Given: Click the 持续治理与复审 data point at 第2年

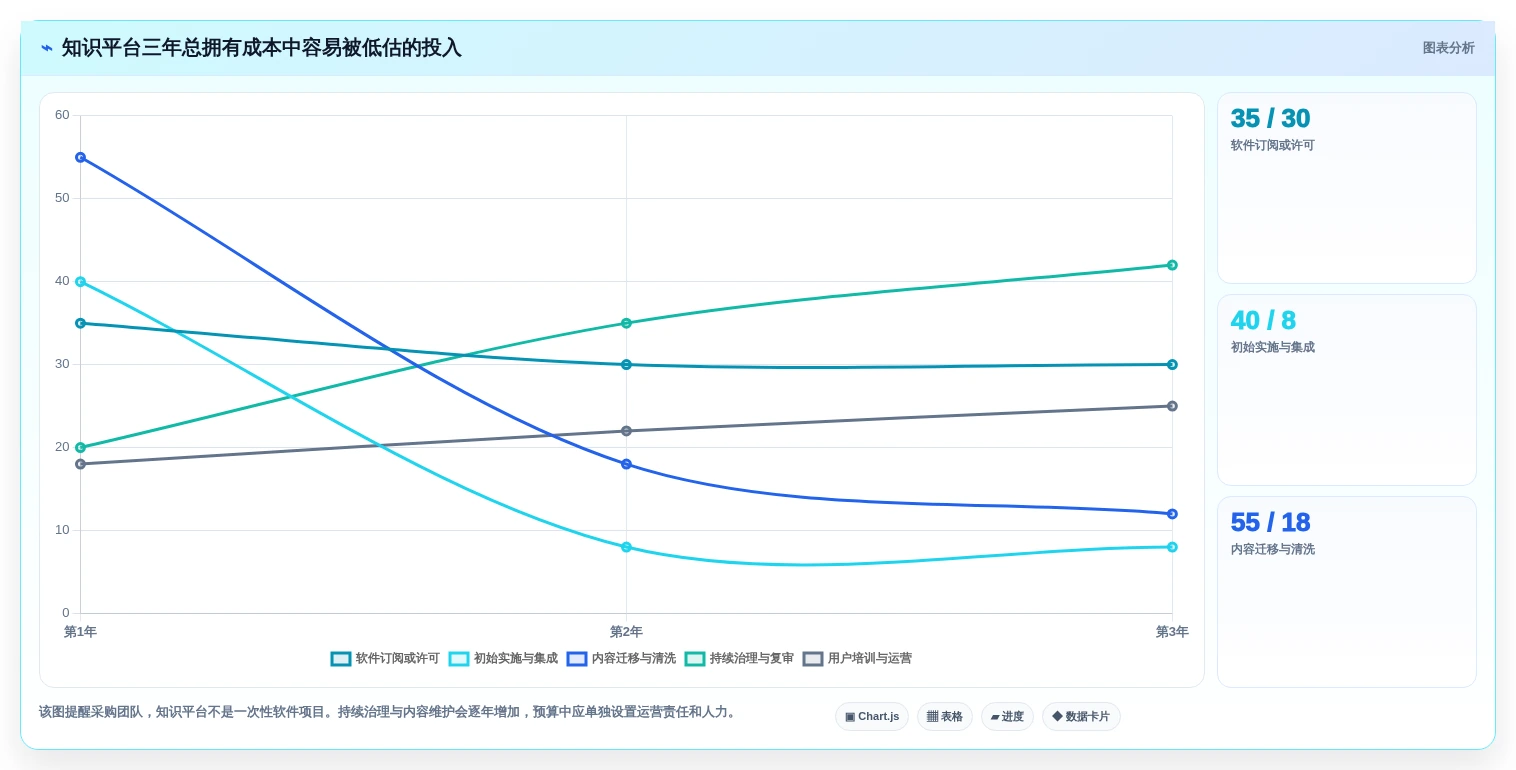Looking at the screenshot, I should [x=626, y=323].
